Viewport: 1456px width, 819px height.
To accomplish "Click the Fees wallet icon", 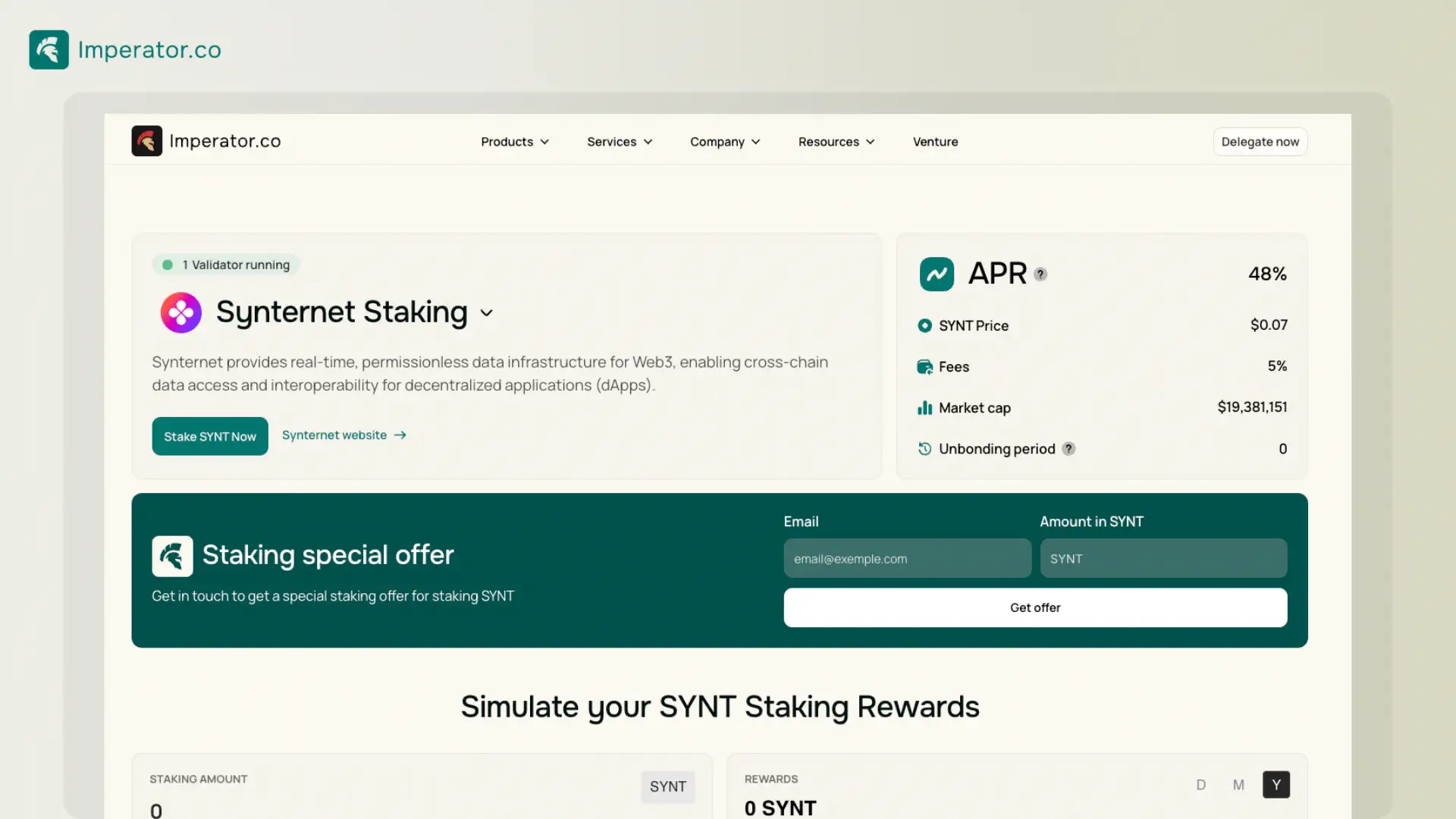I will tap(924, 367).
